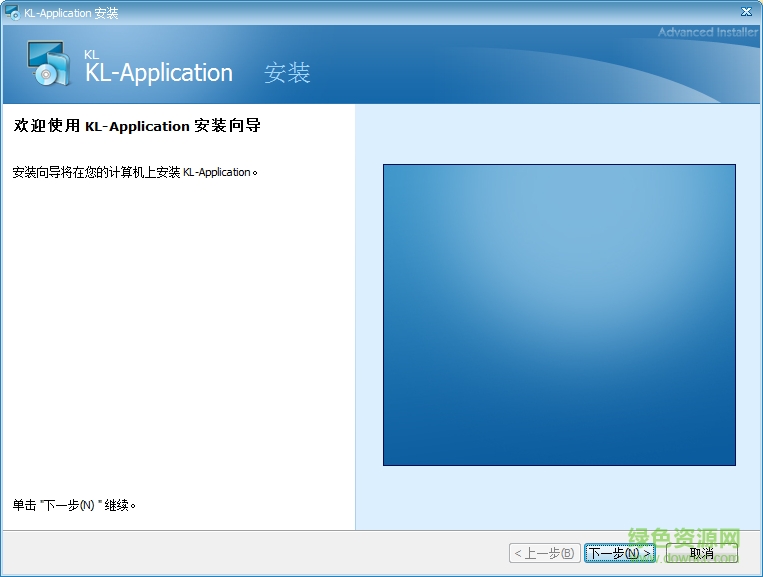Click the Cancel button (取消)

click(x=702, y=553)
